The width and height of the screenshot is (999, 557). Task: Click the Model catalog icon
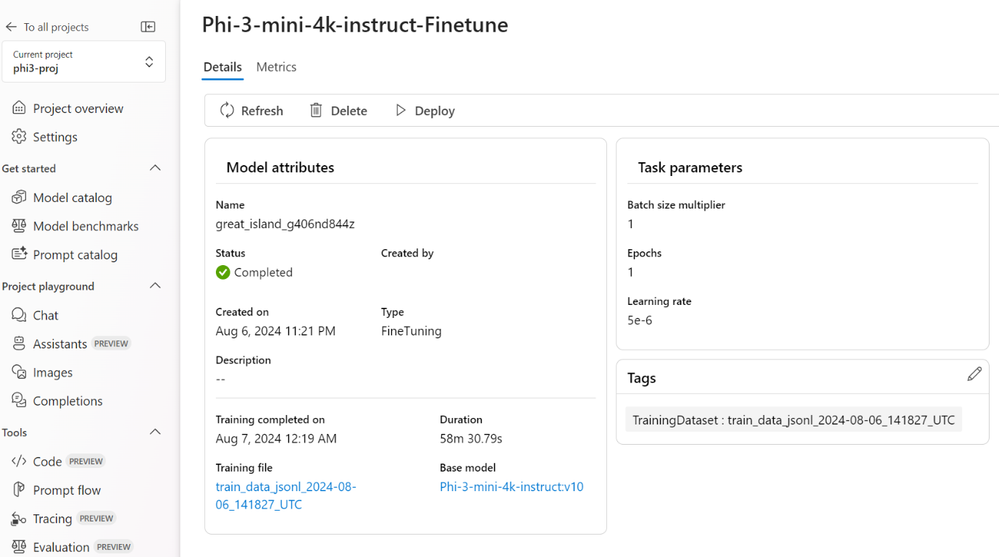(19, 197)
